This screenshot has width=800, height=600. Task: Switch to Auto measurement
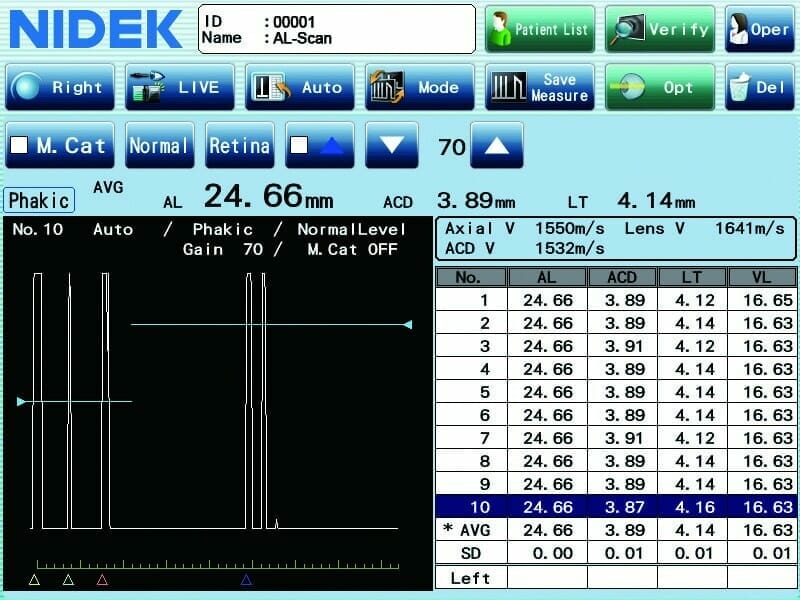(300, 87)
